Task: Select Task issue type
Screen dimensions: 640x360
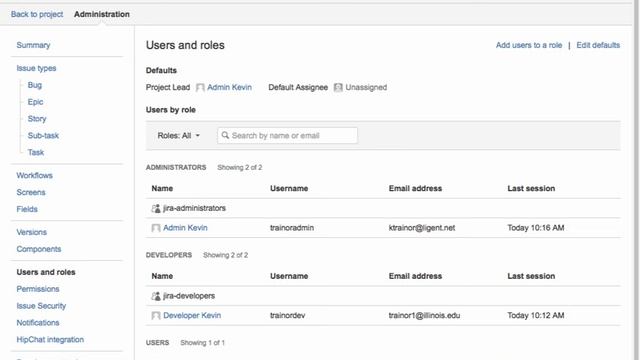Action: coord(36,152)
